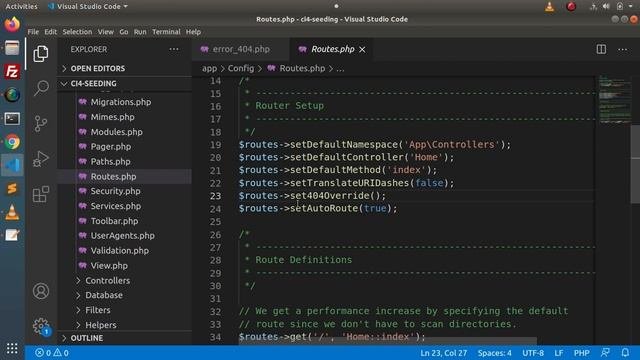
Task: Click the red recording tray indicator
Action: [x=571, y=7]
